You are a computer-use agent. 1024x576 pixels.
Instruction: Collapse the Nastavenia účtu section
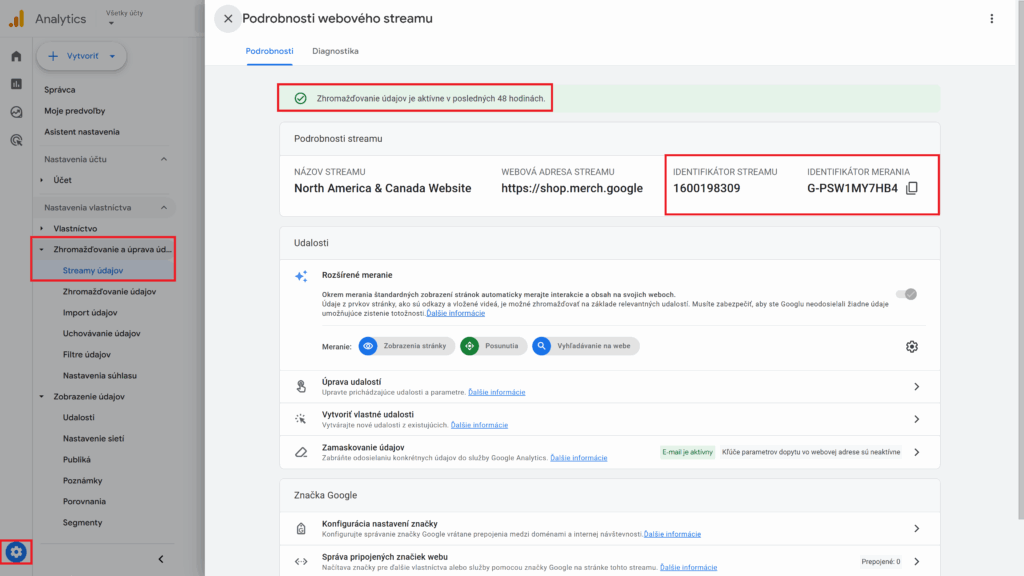164,159
